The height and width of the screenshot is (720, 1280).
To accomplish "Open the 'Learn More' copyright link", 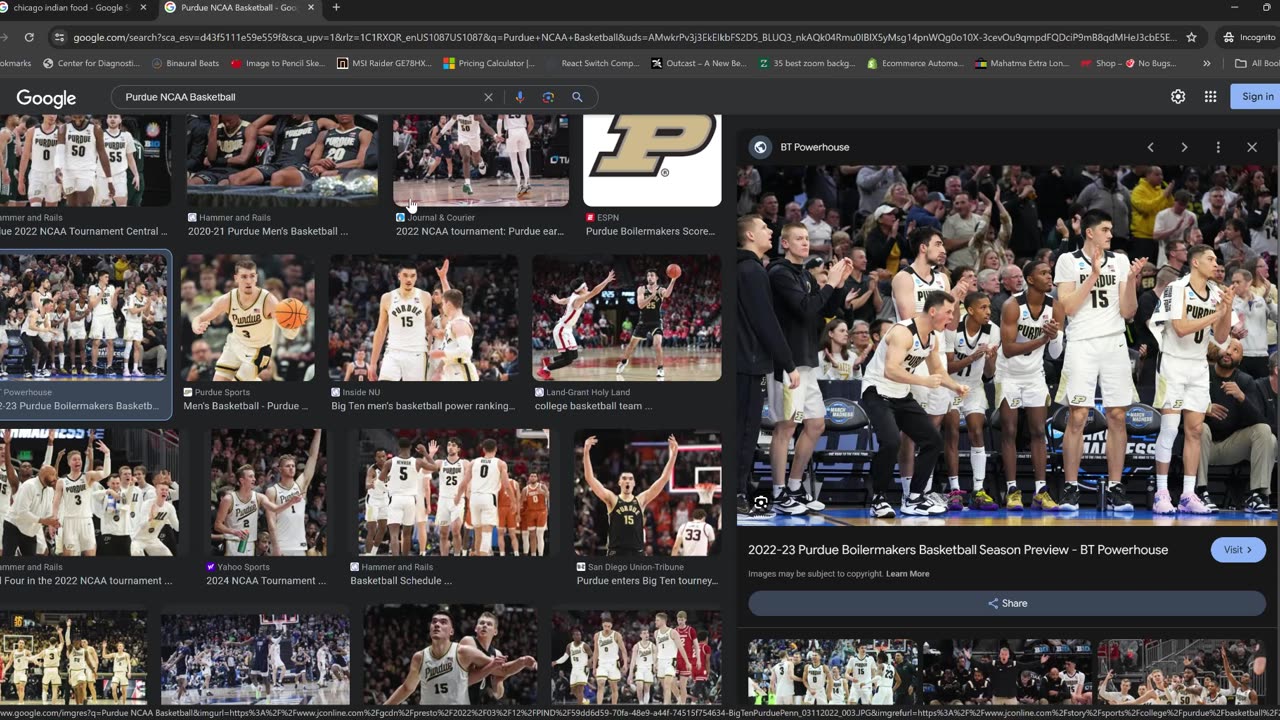I will point(907,574).
